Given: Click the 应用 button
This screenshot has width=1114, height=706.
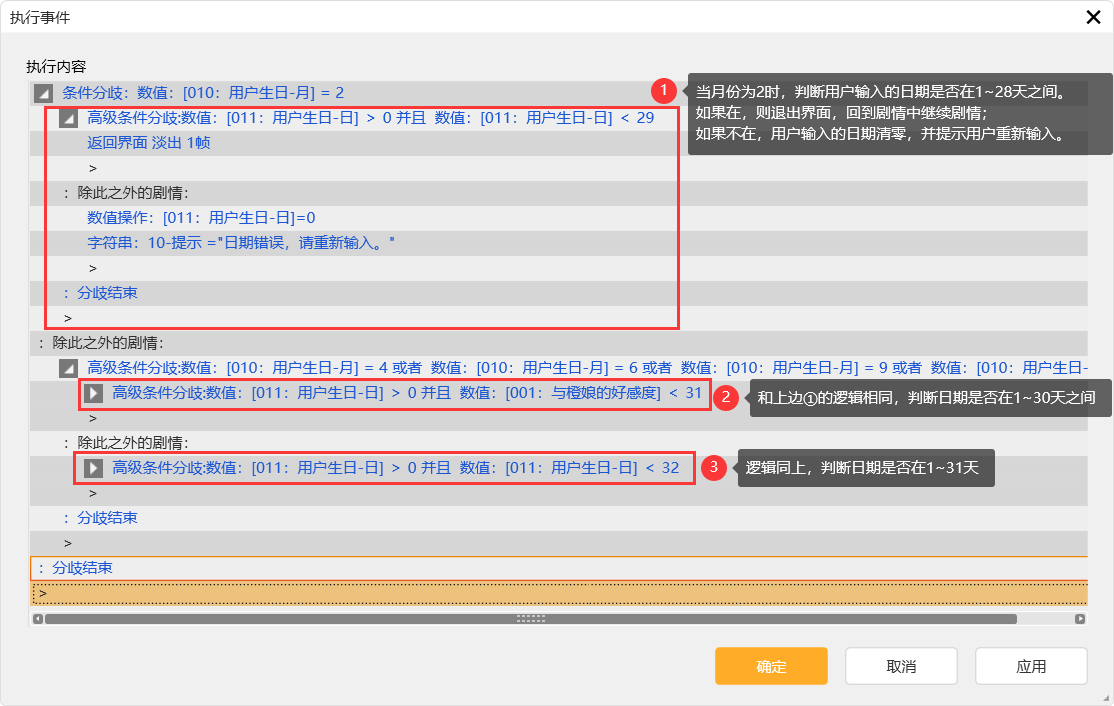Looking at the screenshot, I should tap(1030, 667).
